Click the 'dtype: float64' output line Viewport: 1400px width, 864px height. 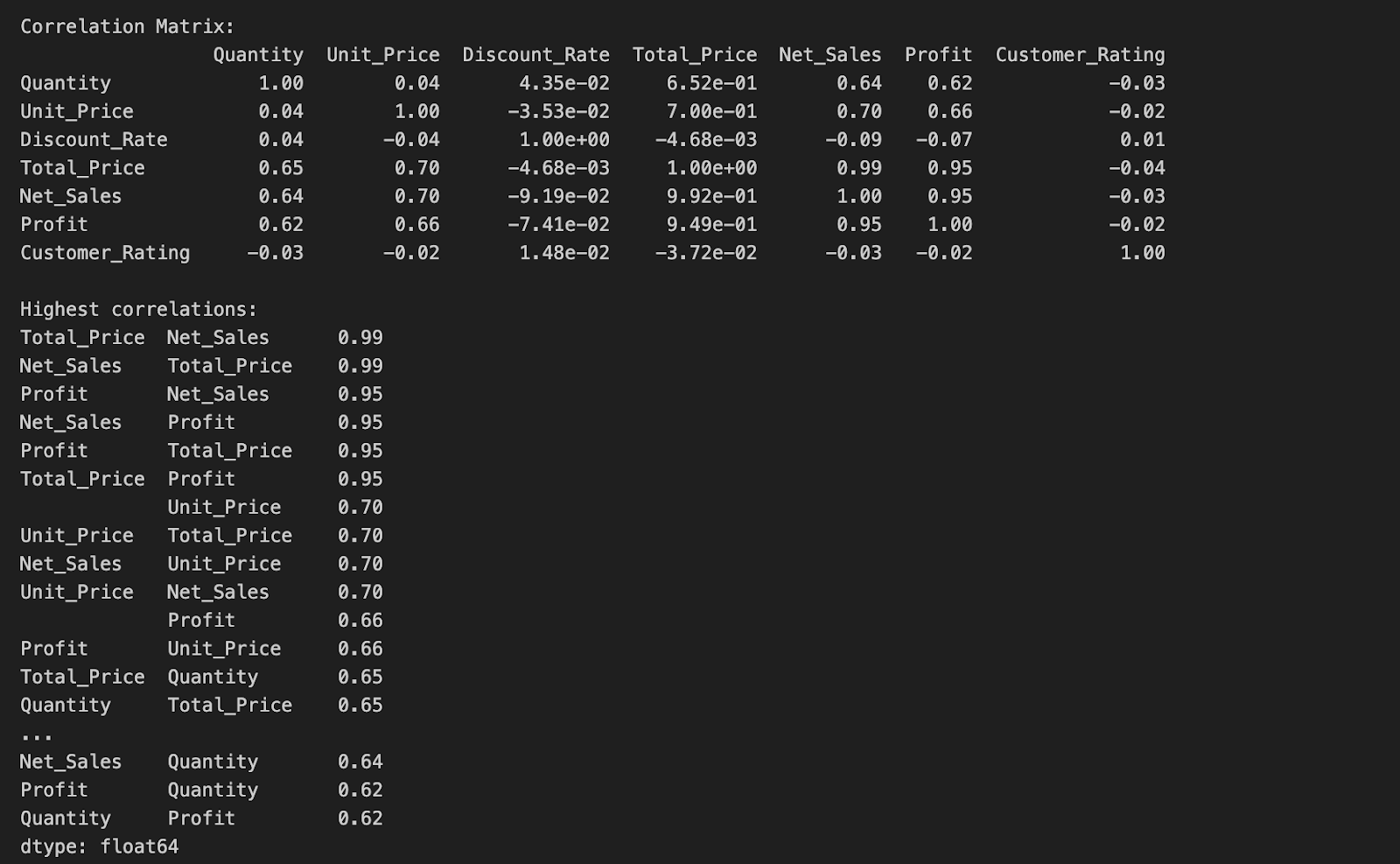coord(99,846)
